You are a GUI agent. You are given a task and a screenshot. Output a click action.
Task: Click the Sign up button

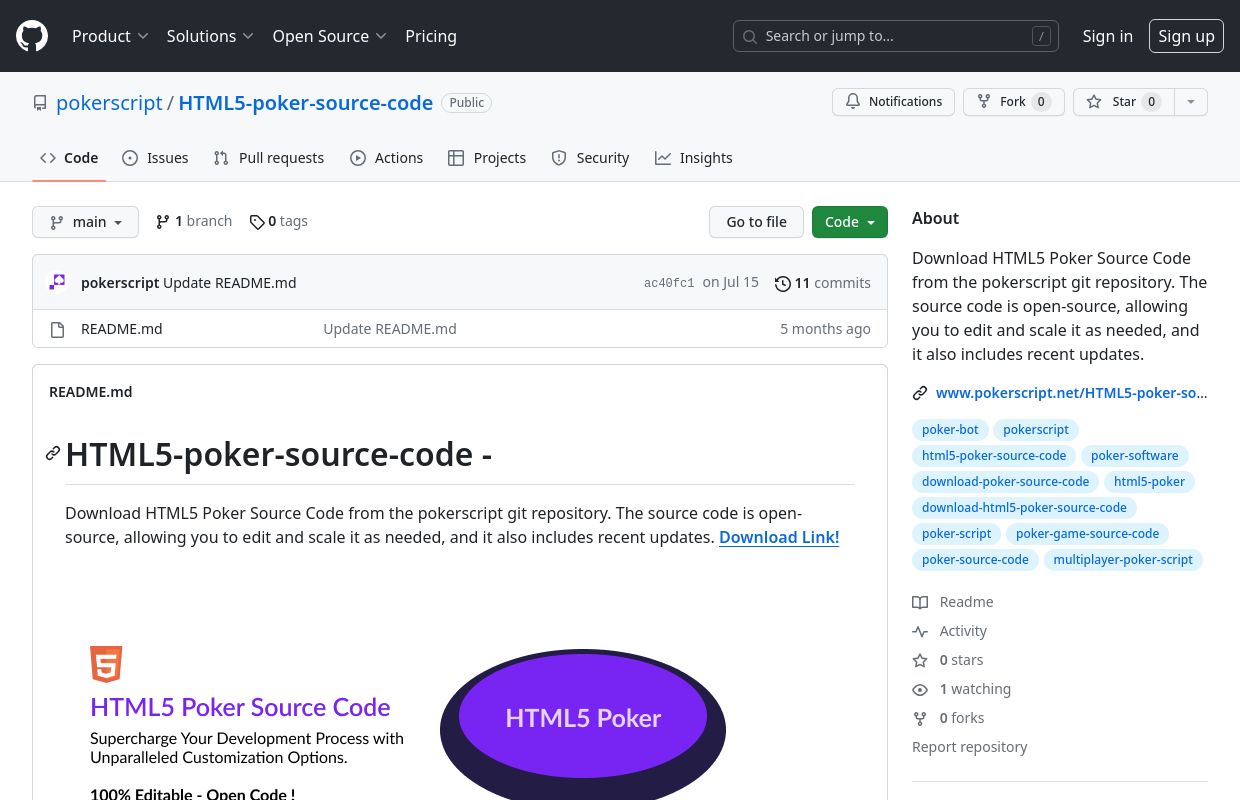pyautogui.click(x=1186, y=36)
